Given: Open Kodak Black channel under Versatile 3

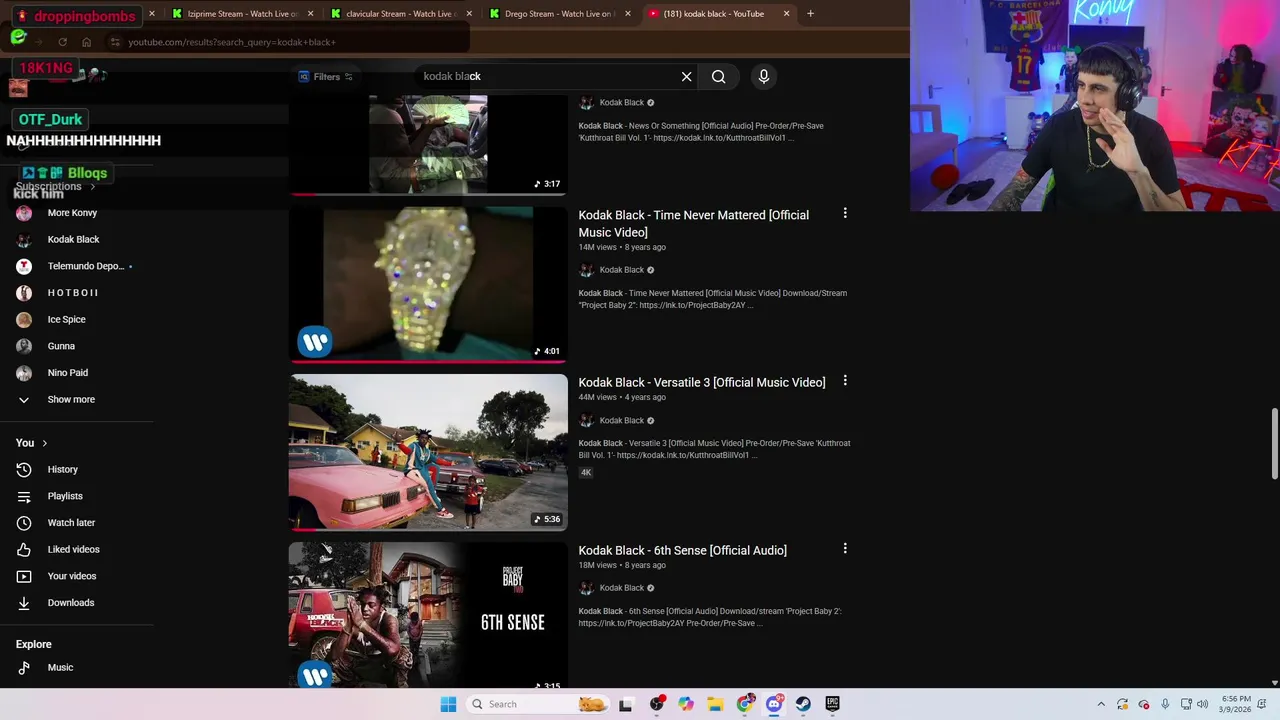Looking at the screenshot, I should [x=621, y=420].
